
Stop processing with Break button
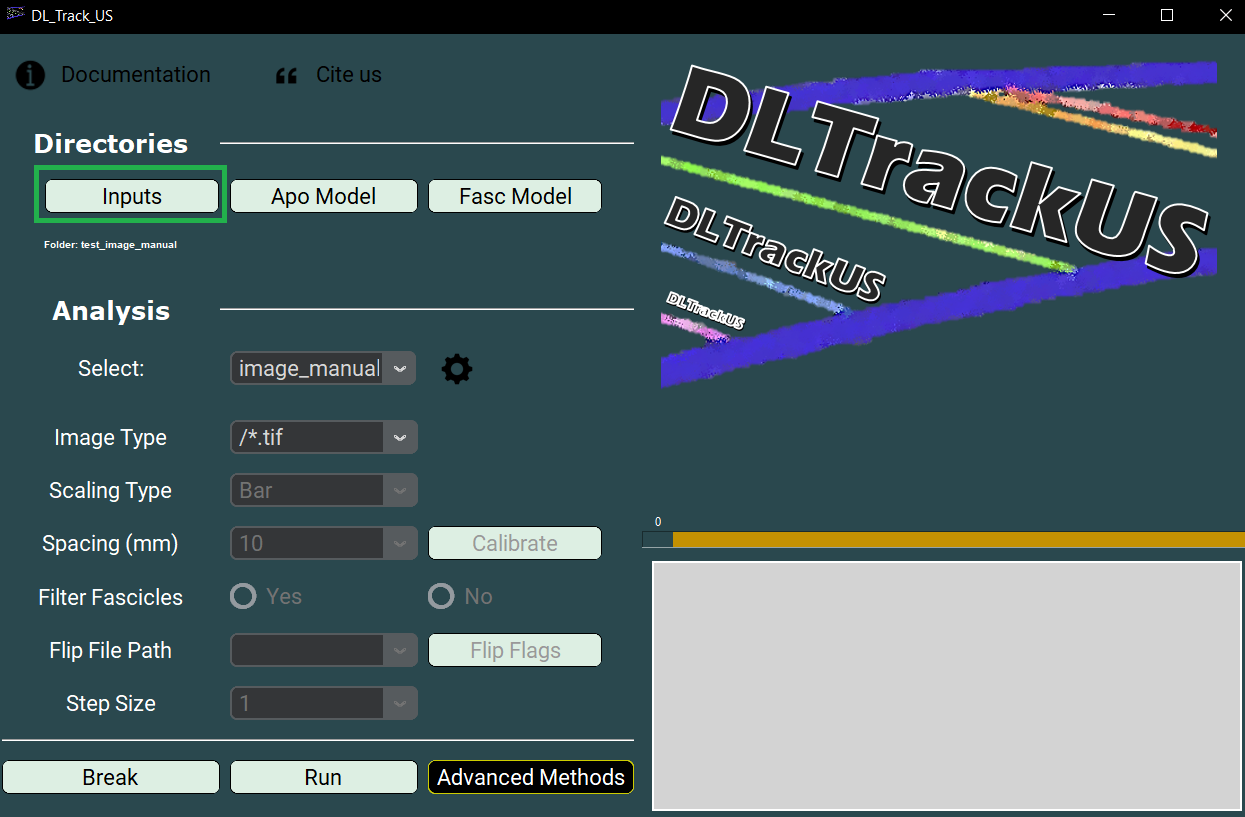point(110,777)
